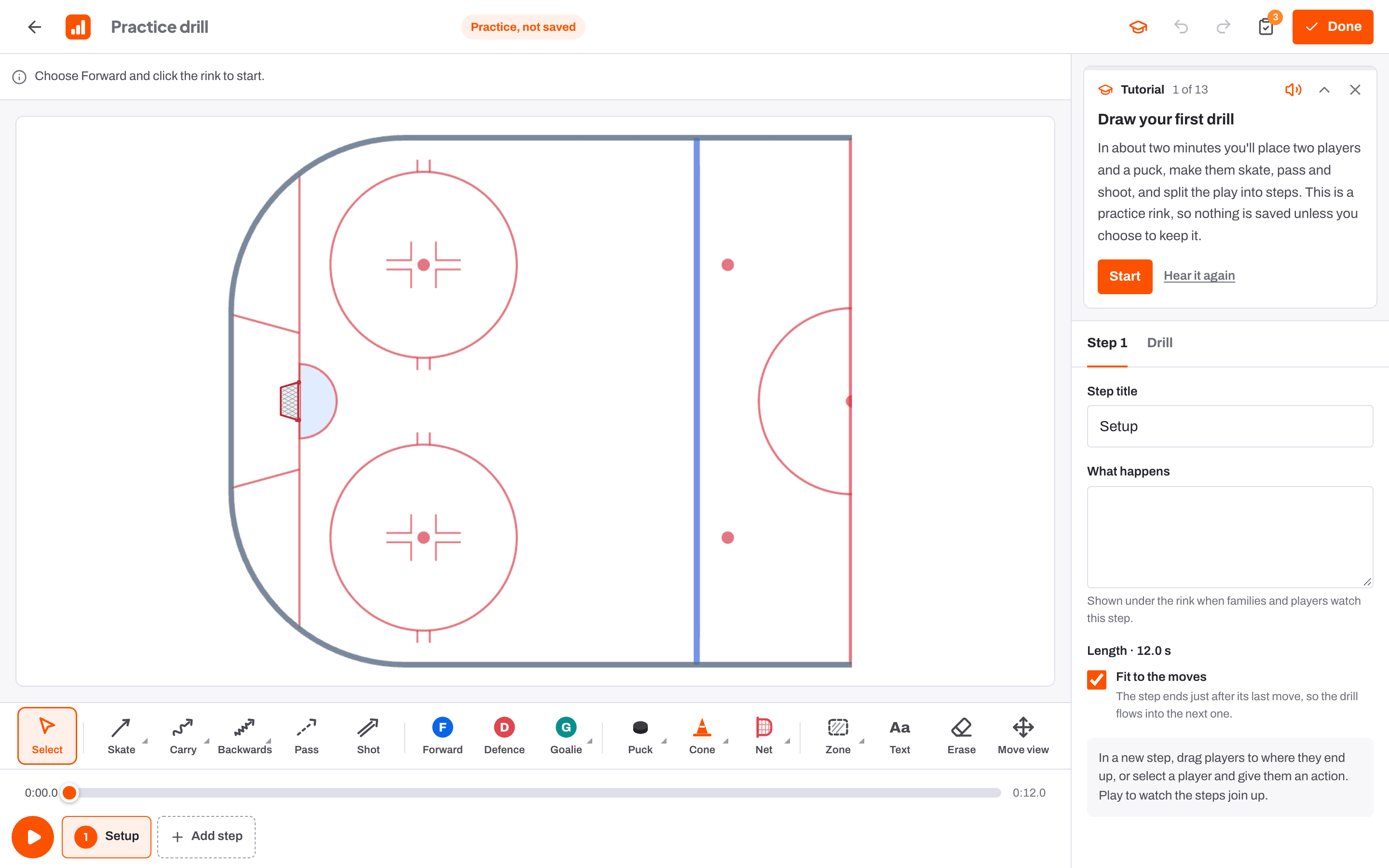The height and width of the screenshot is (868, 1389).
Task: Choose the Net tool
Action: pos(763,735)
